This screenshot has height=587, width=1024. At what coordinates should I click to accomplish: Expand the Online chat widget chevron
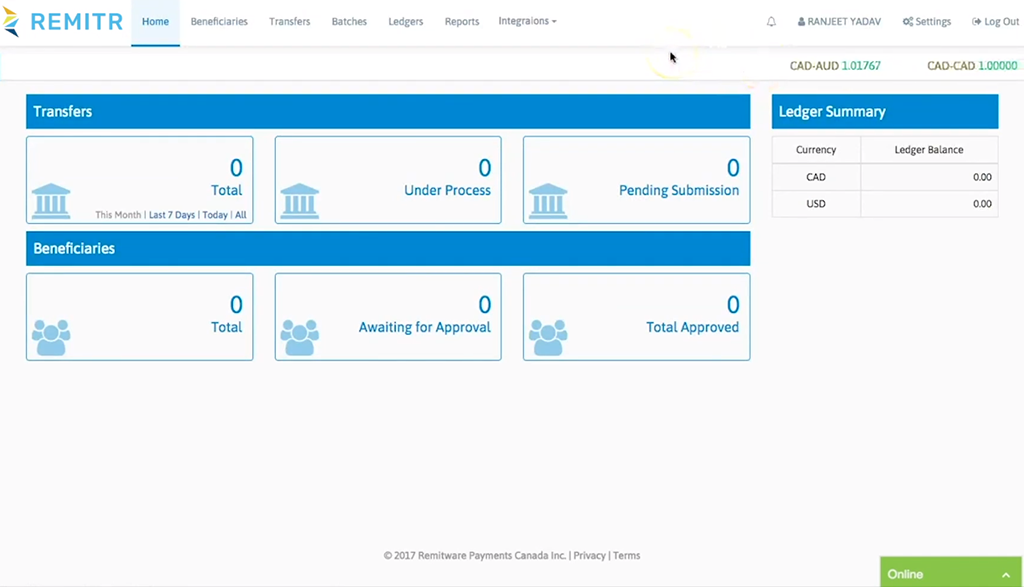pyautogui.click(x=1006, y=575)
